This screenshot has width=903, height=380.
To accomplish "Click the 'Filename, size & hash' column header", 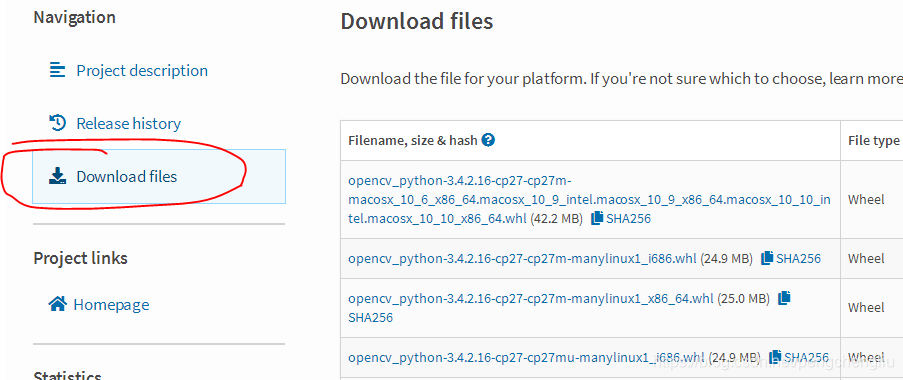I will tap(413, 140).
